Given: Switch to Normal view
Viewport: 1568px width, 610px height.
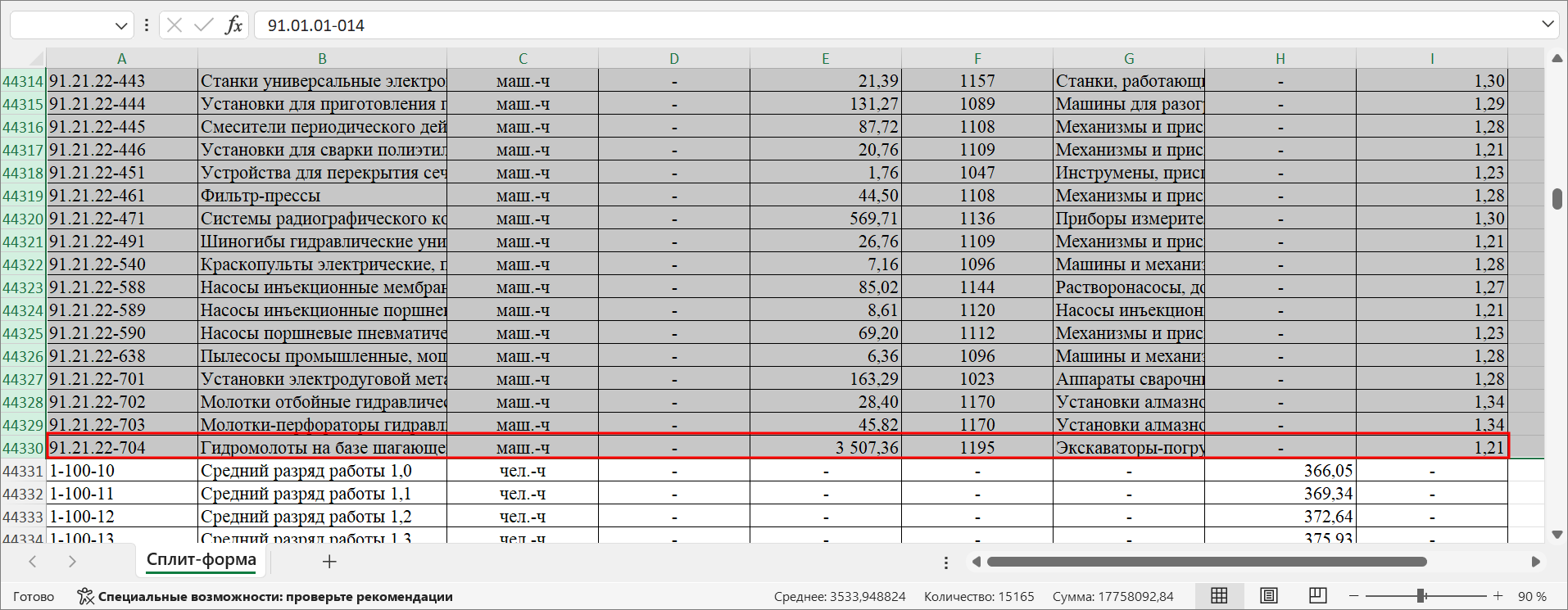Looking at the screenshot, I should [1219, 596].
